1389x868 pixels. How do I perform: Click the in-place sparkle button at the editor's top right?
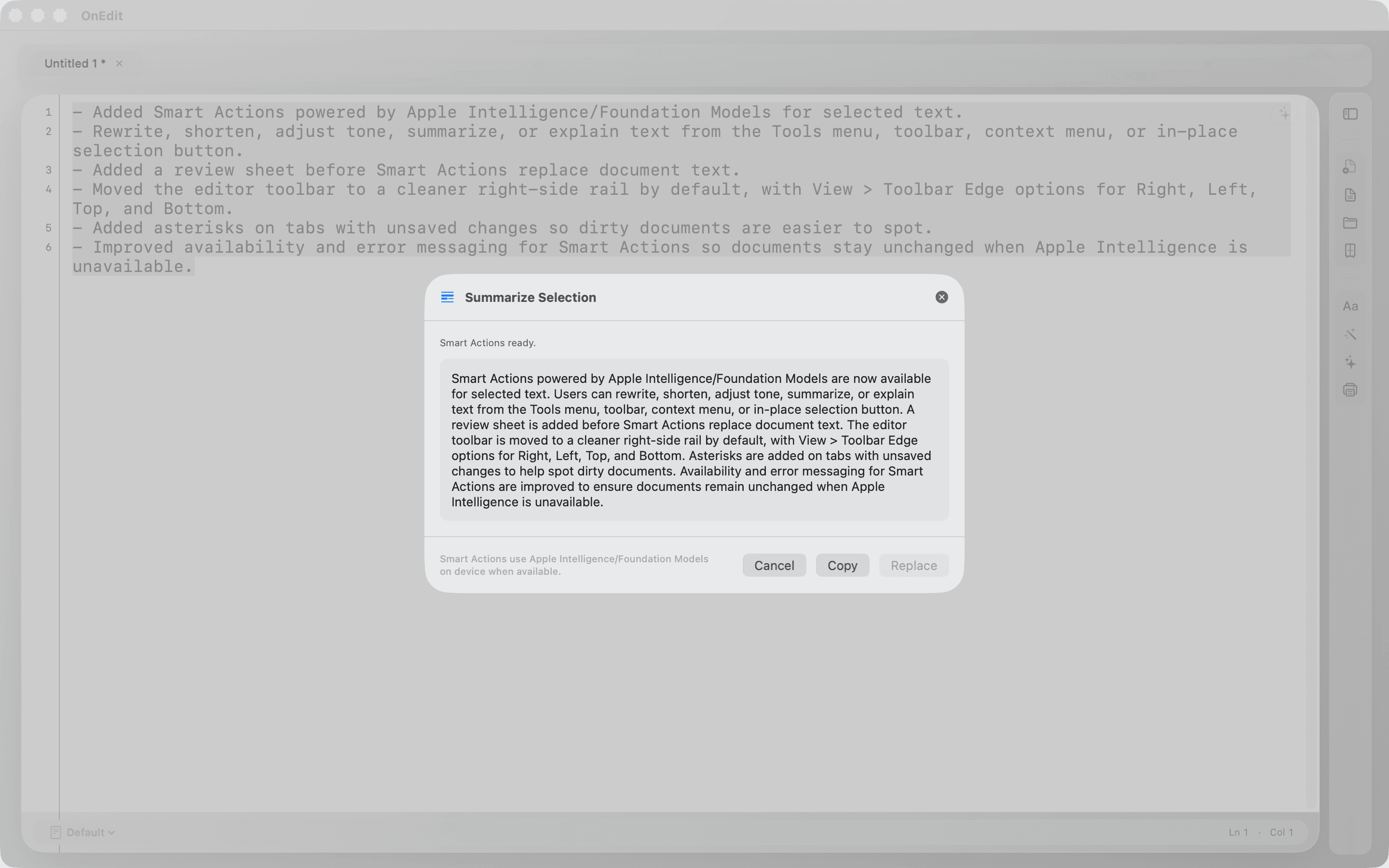pyautogui.click(x=1284, y=114)
